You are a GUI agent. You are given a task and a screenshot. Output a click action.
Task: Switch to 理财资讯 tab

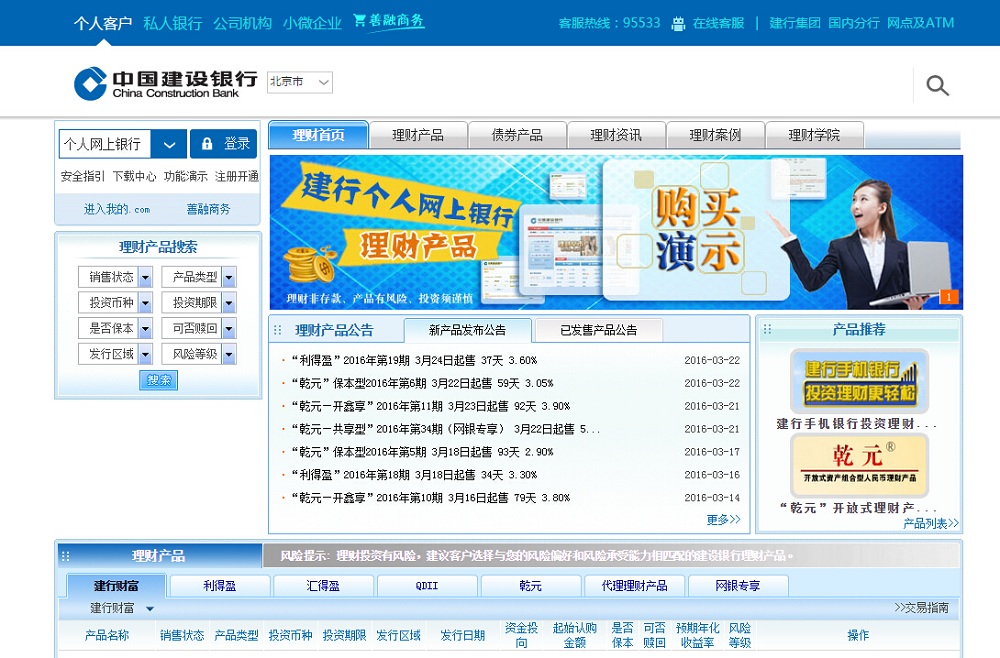[x=616, y=135]
